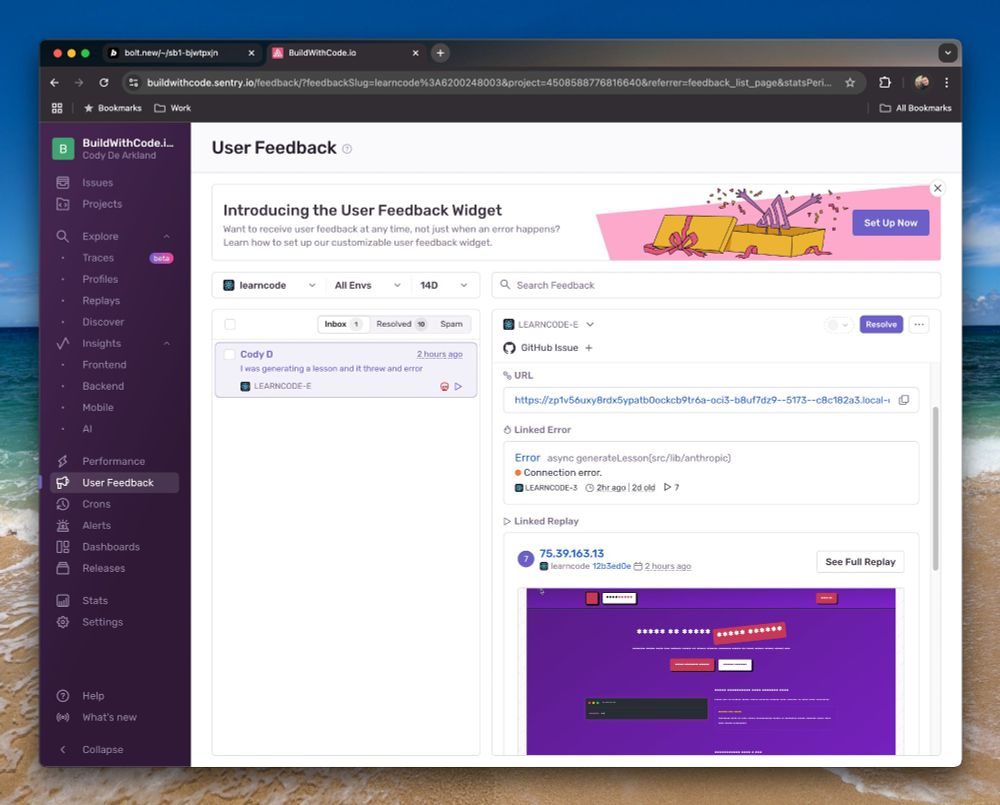This screenshot has width=1000, height=805.
Task: Open Projects in the sidebar
Action: coord(101,204)
